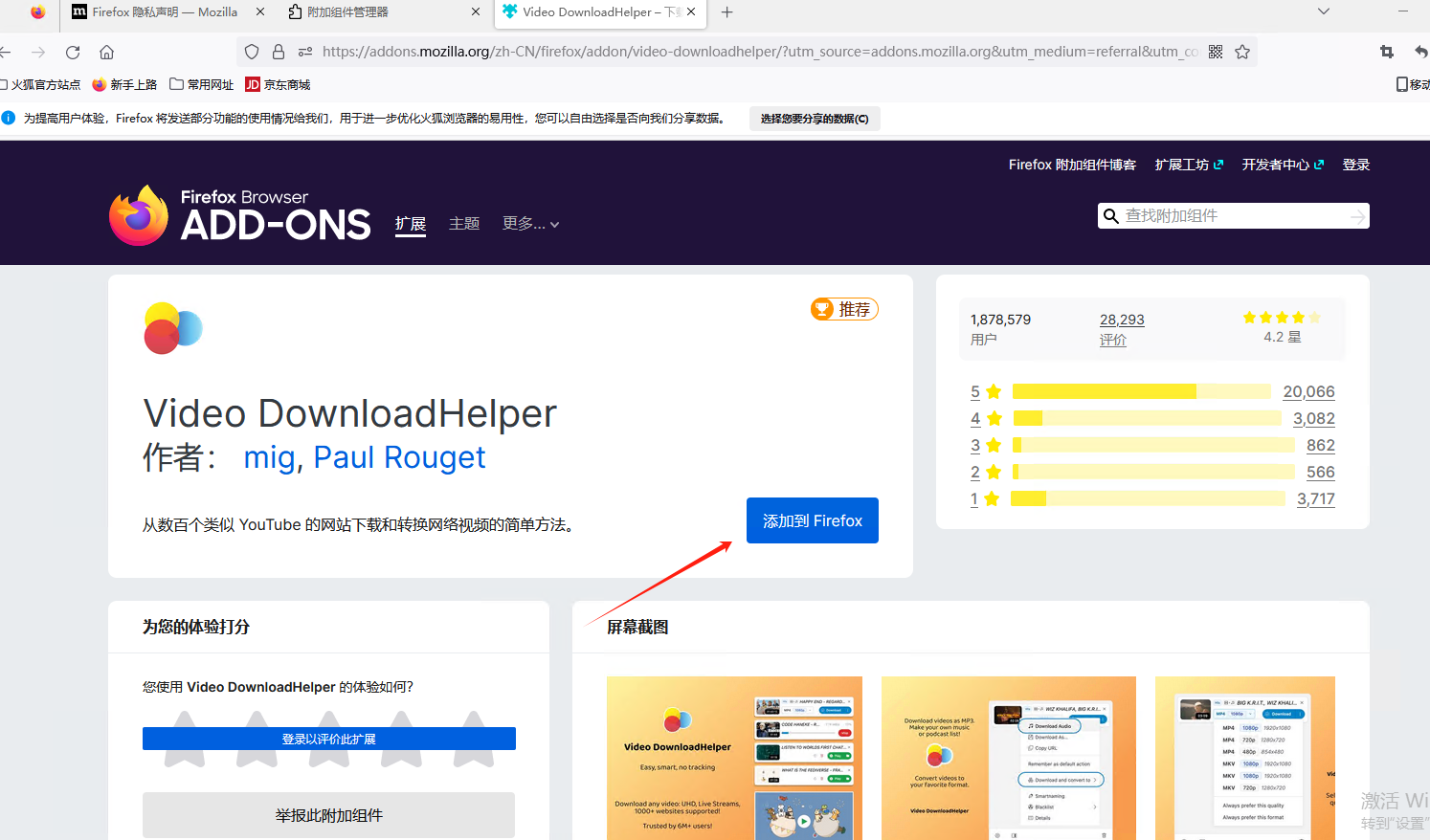
Task: Click log in to rate this extension
Action: tap(329, 739)
